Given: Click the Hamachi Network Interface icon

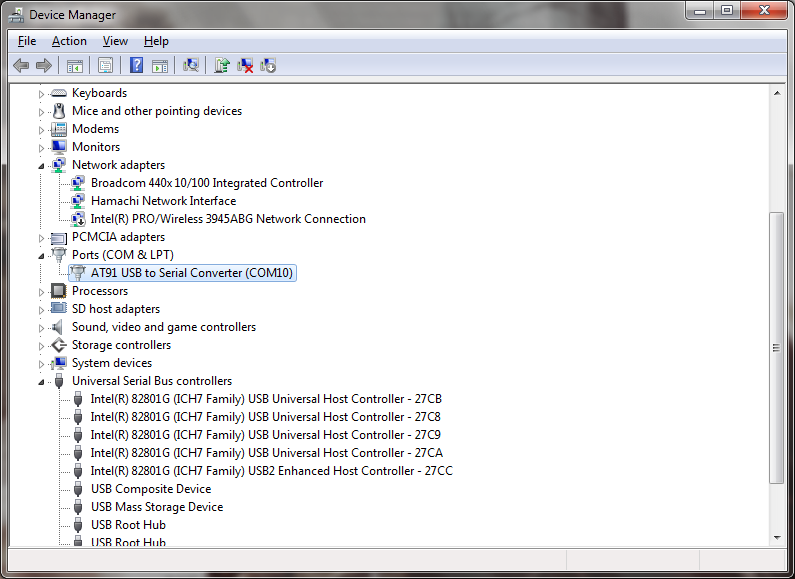Looking at the screenshot, I should (78, 201).
